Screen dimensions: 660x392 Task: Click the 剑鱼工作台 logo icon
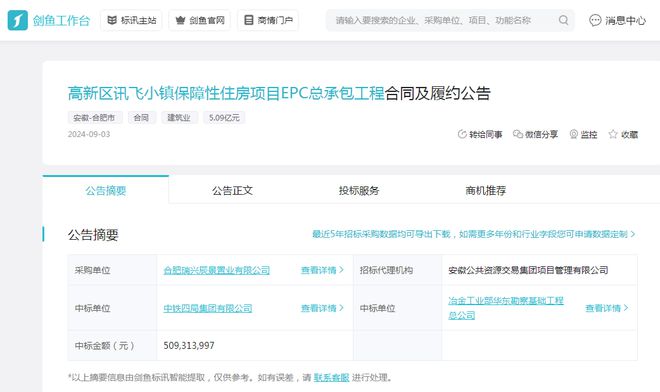click(18, 20)
